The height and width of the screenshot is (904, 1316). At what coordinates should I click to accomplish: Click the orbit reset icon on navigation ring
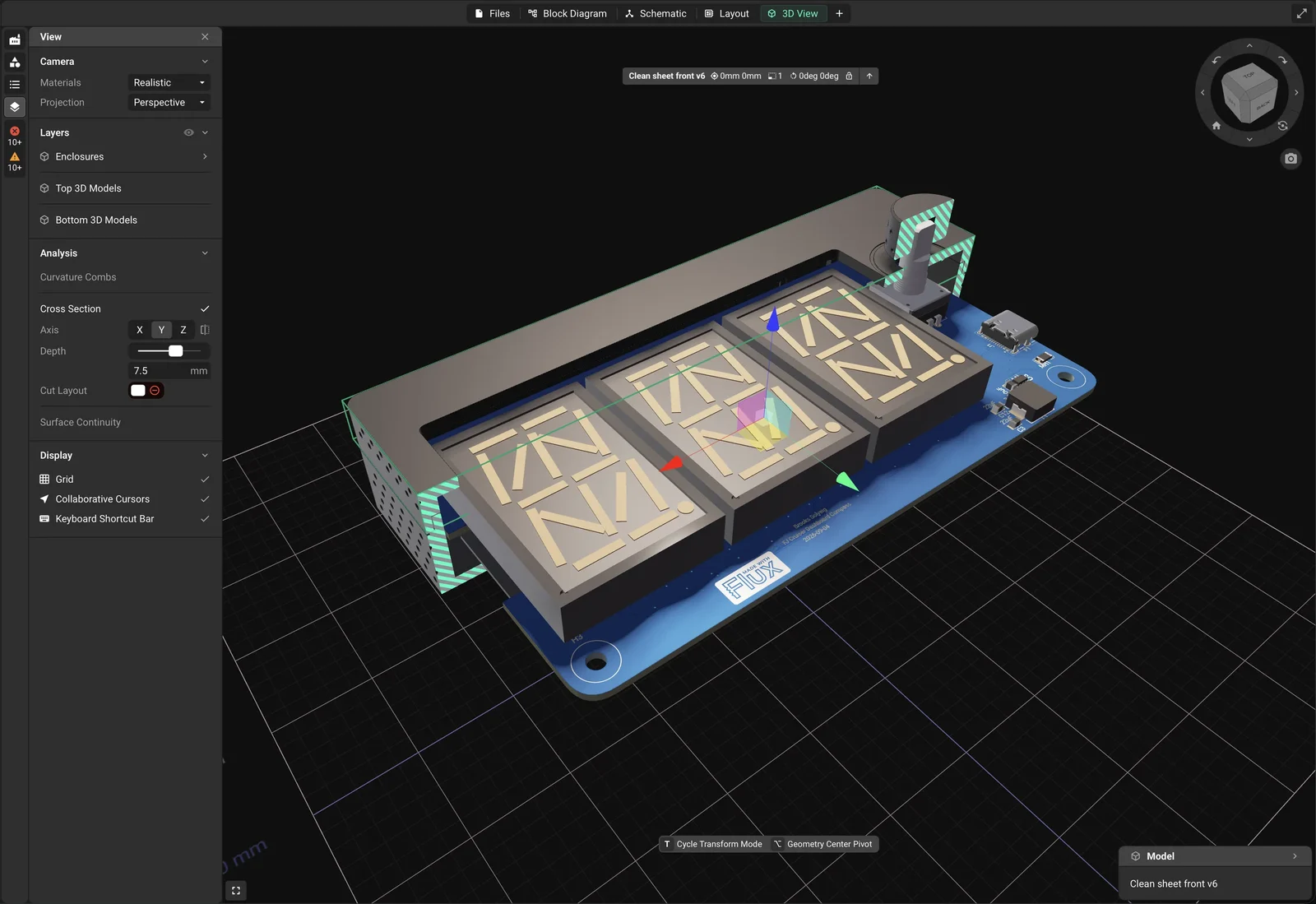click(1282, 126)
